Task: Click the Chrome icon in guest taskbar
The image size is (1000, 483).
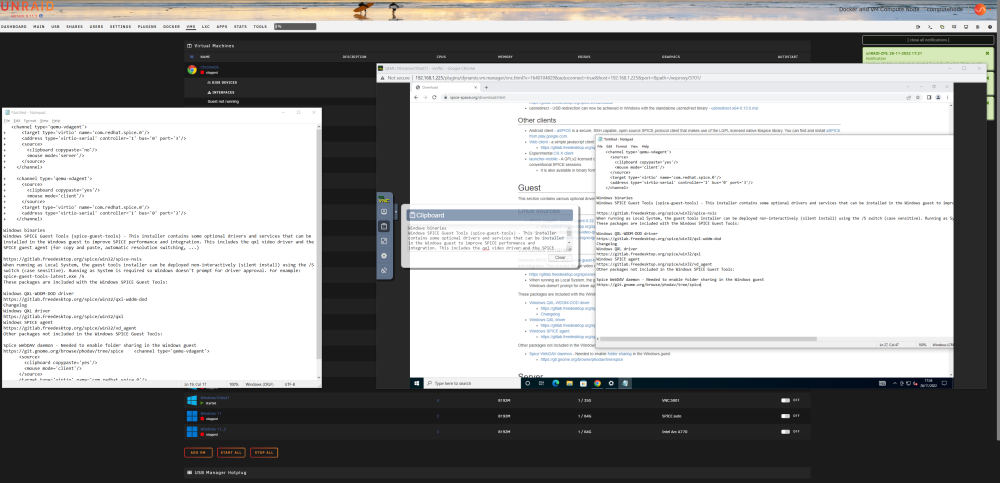Action: click(x=598, y=383)
